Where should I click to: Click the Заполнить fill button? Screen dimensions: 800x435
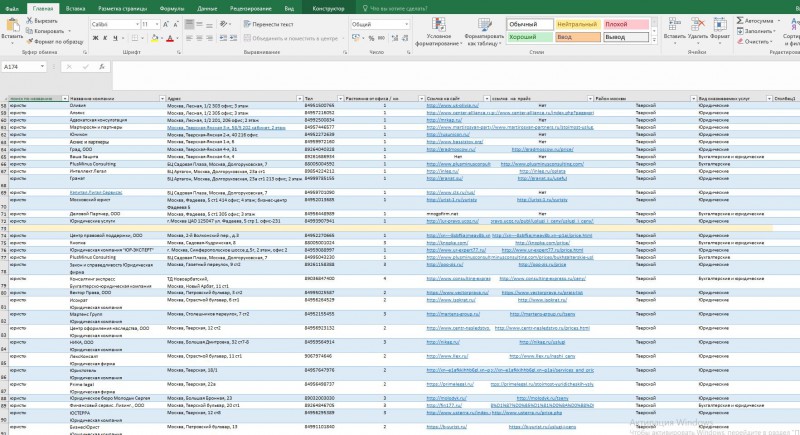pyautogui.click(x=758, y=31)
